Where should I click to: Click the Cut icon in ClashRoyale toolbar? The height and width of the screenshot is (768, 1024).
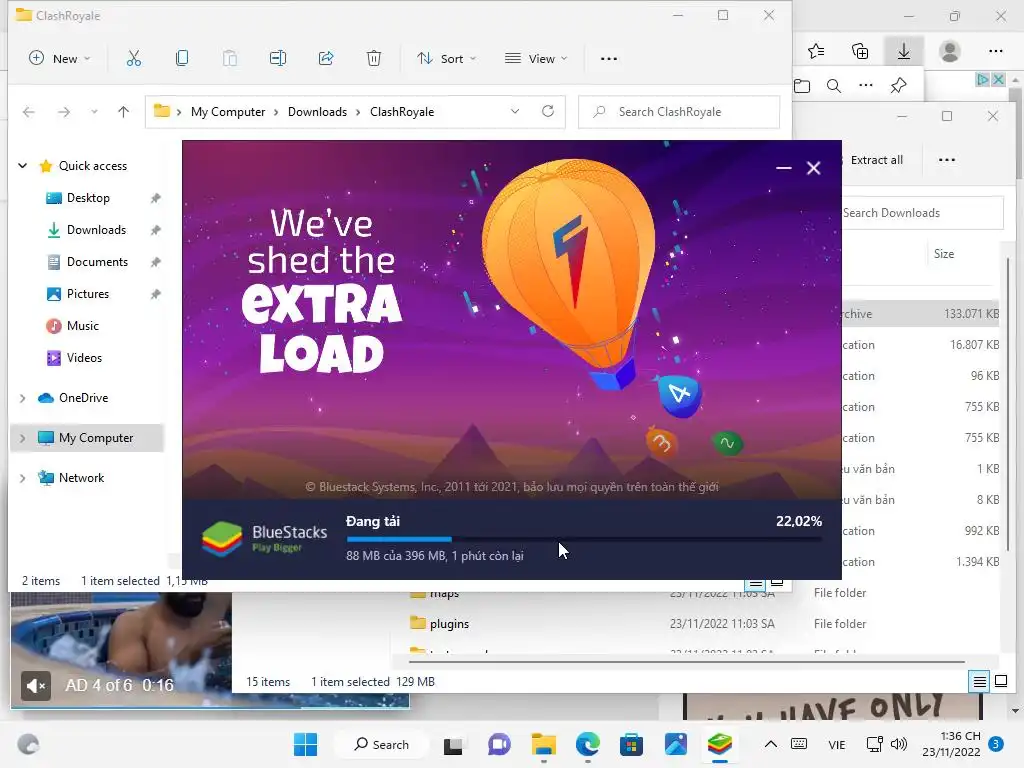134,59
